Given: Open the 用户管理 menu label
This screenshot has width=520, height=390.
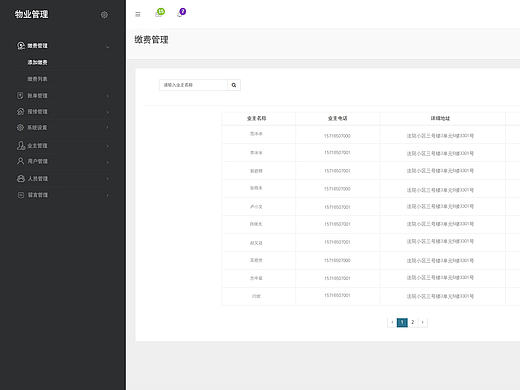Looking at the screenshot, I should (37, 161).
